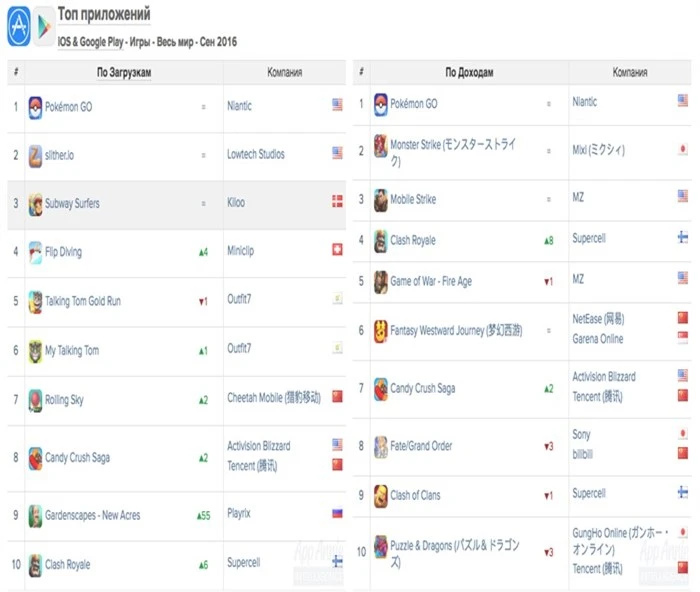Click the App Store icon in header

pyautogui.click(x=18, y=27)
